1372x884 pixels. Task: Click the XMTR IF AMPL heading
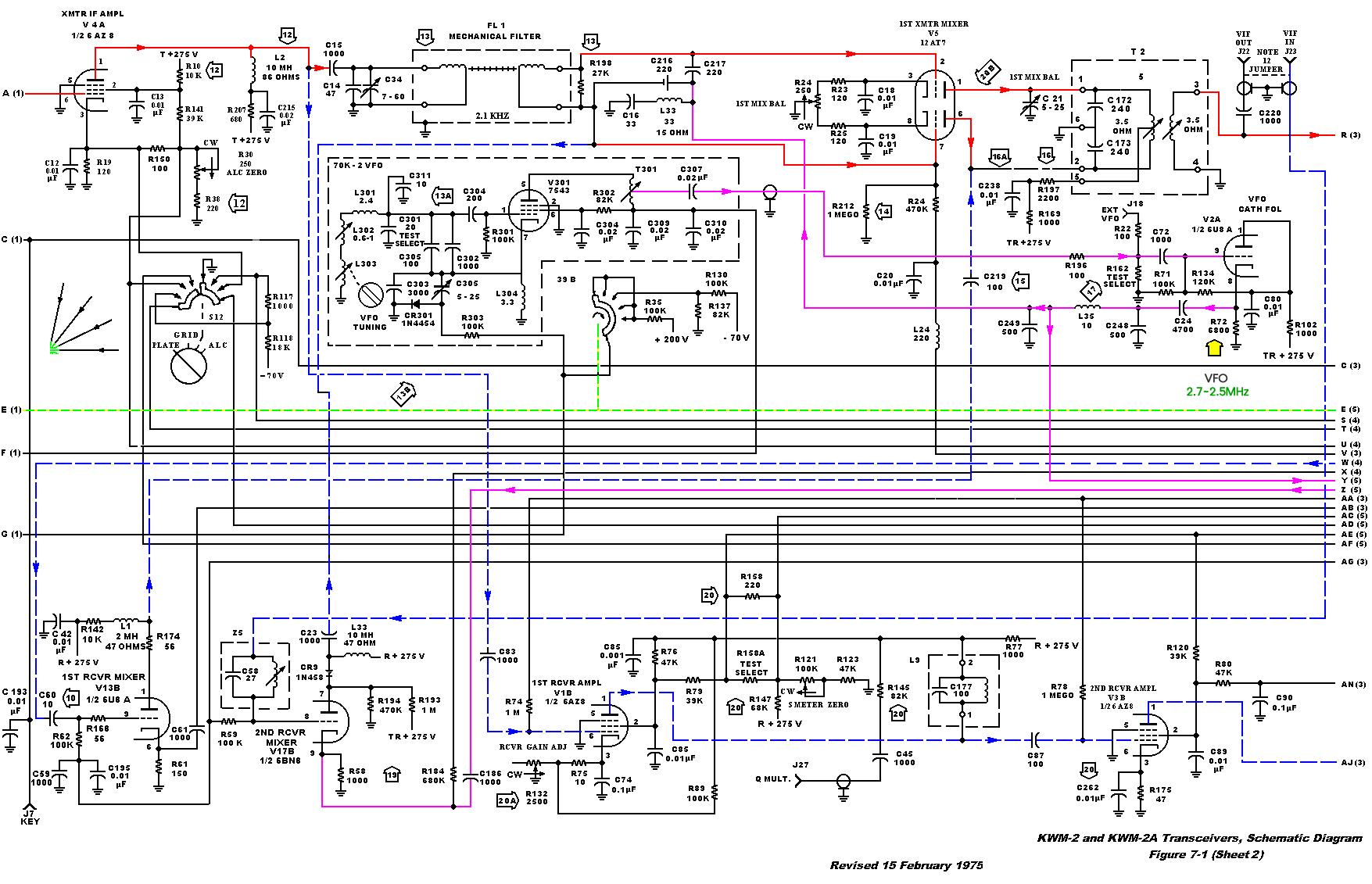point(92,14)
